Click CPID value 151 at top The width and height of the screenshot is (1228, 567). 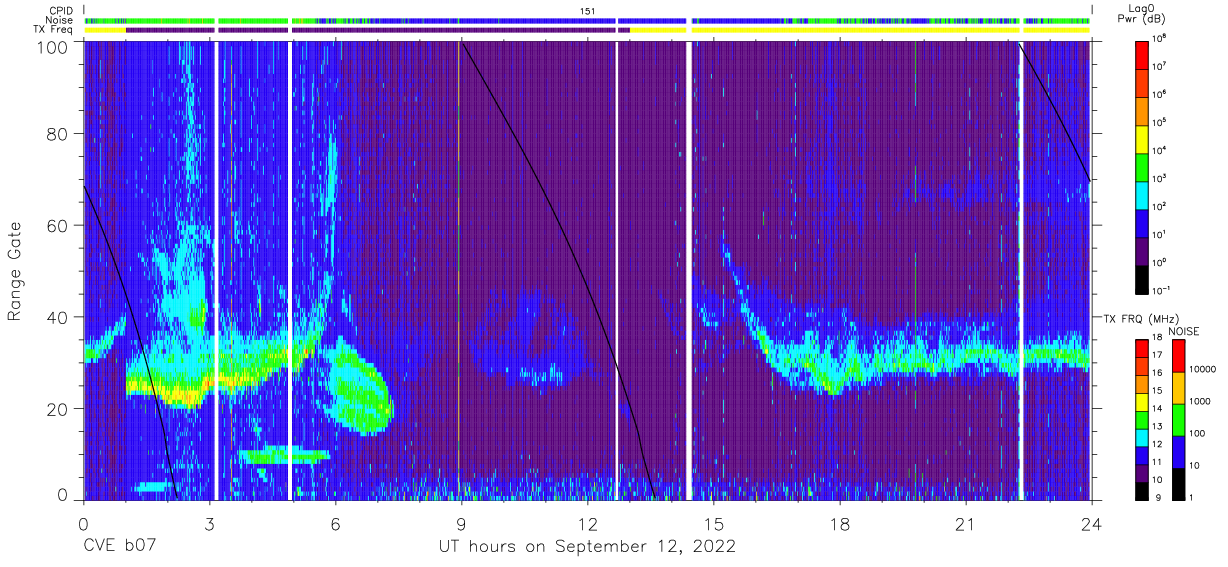[588, 10]
